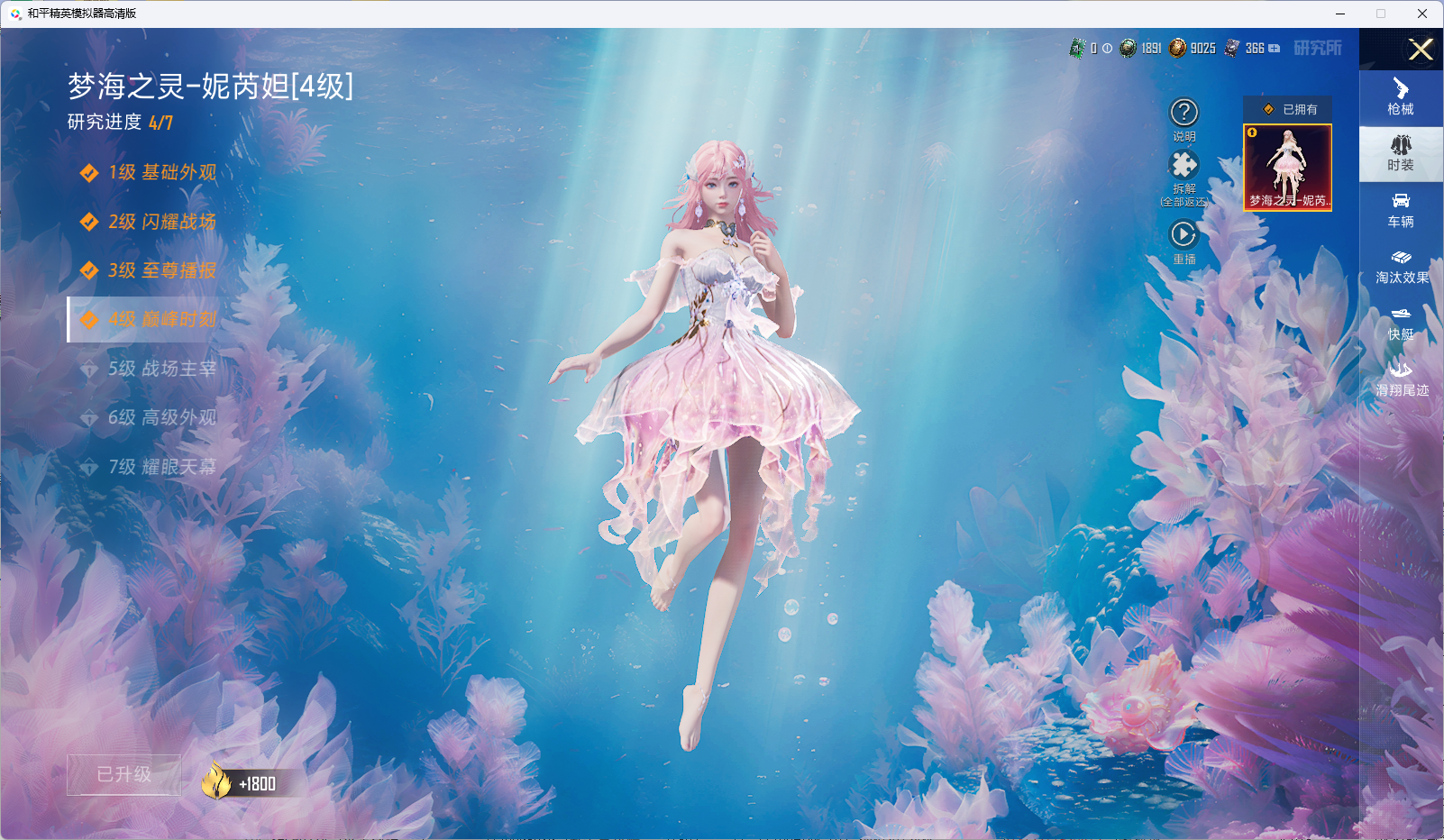1444x840 pixels.
Task: Close the research lab with the X icon
Action: click(x=1421, y=50)
